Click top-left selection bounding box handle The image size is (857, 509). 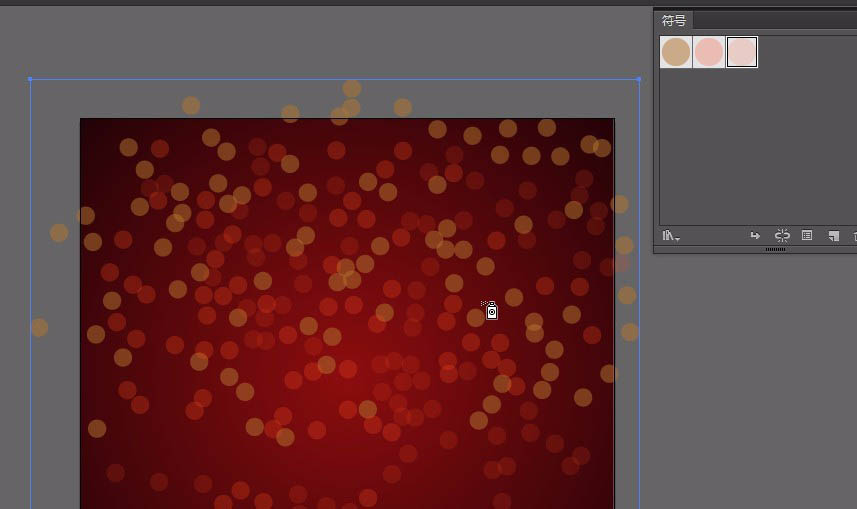[30, 79]
